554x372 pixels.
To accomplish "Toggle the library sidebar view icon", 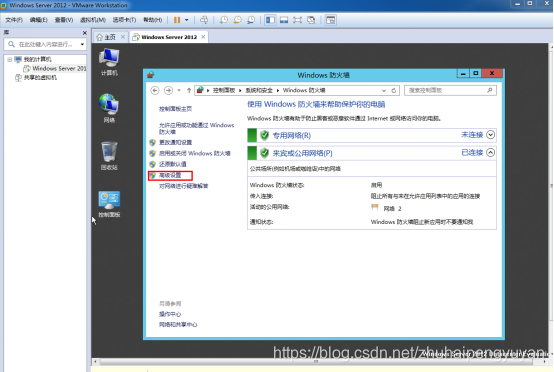I will (x=270, y=20).
